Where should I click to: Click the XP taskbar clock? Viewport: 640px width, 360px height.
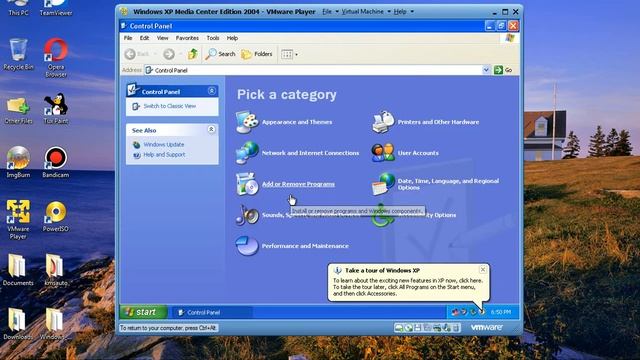501,312
